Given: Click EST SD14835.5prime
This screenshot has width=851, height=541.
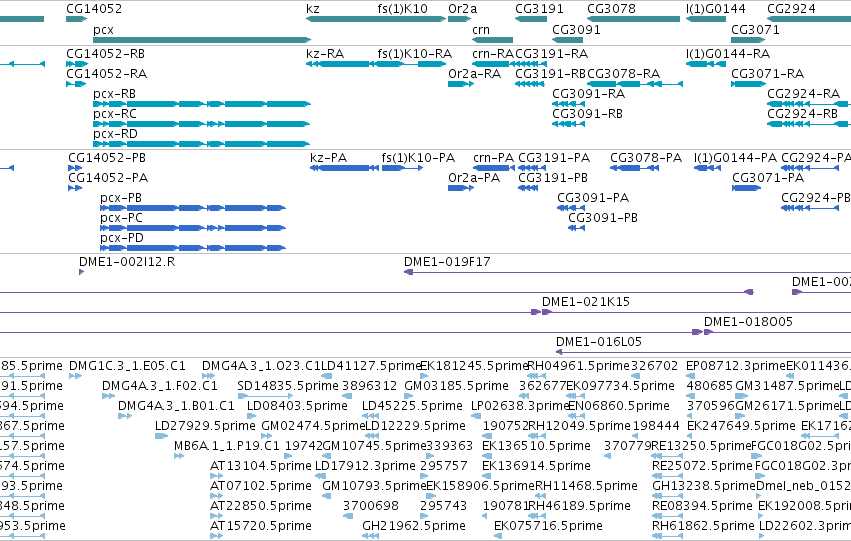Looking at the screenshot, I should [x=265, y=396].
